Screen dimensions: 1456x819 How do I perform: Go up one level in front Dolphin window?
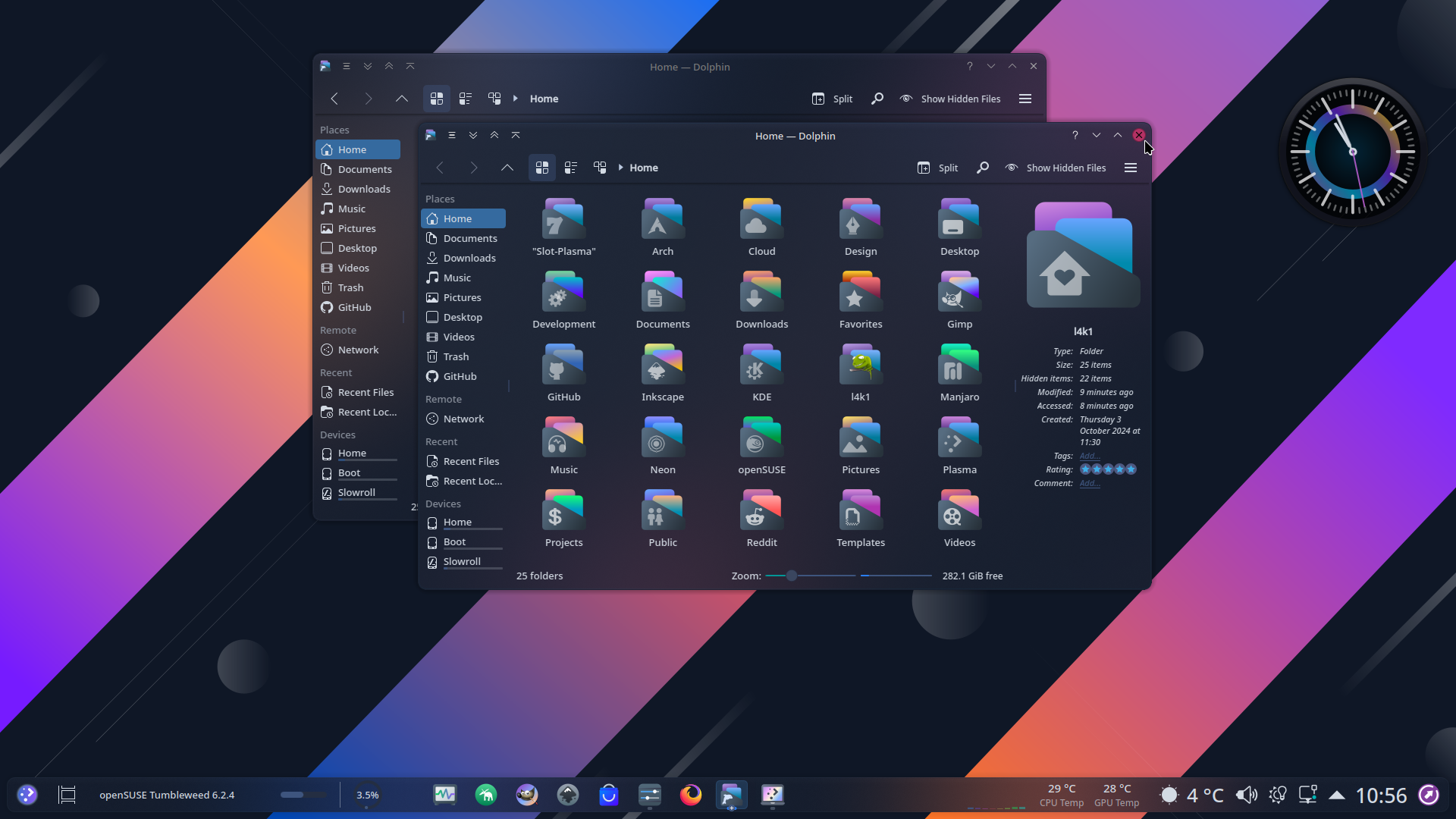tap(507, 168)
